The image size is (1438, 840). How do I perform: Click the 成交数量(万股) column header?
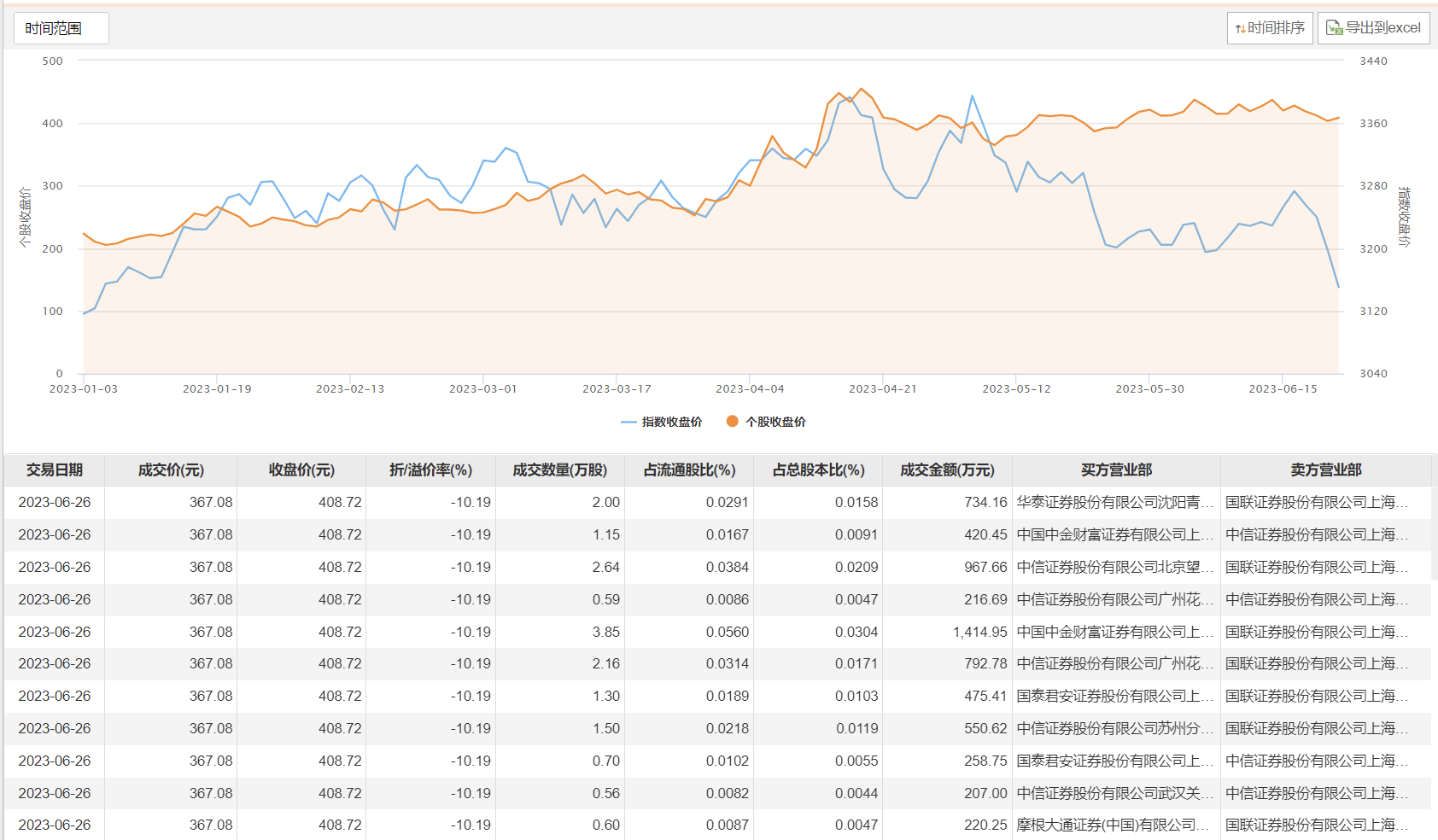559,470
